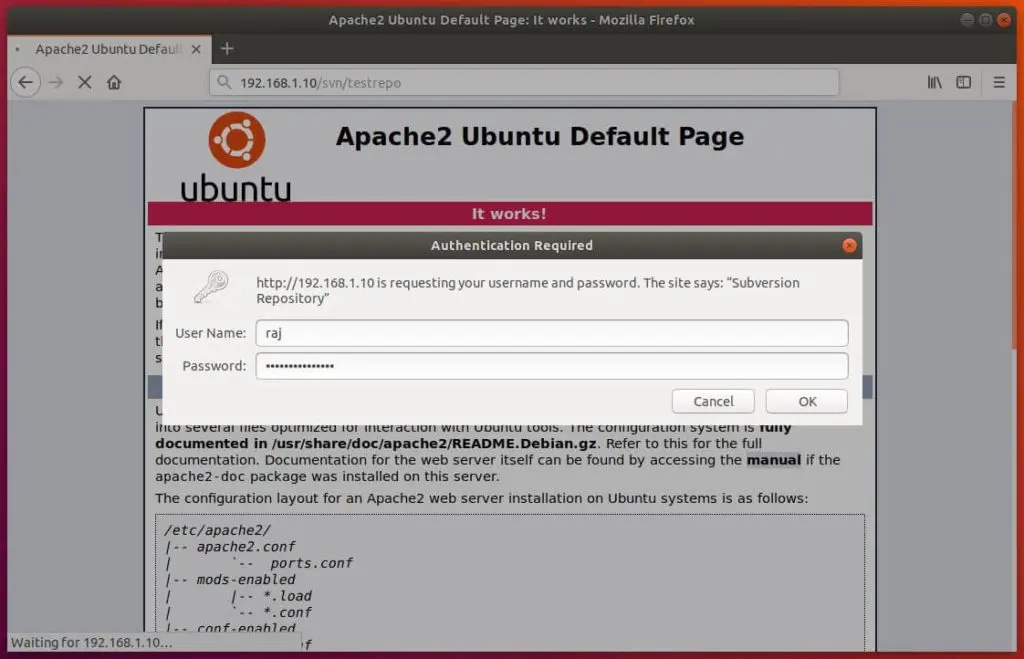1024x659 pixels.
Task: Minimize the Firefox window
Action: (967, 20)
